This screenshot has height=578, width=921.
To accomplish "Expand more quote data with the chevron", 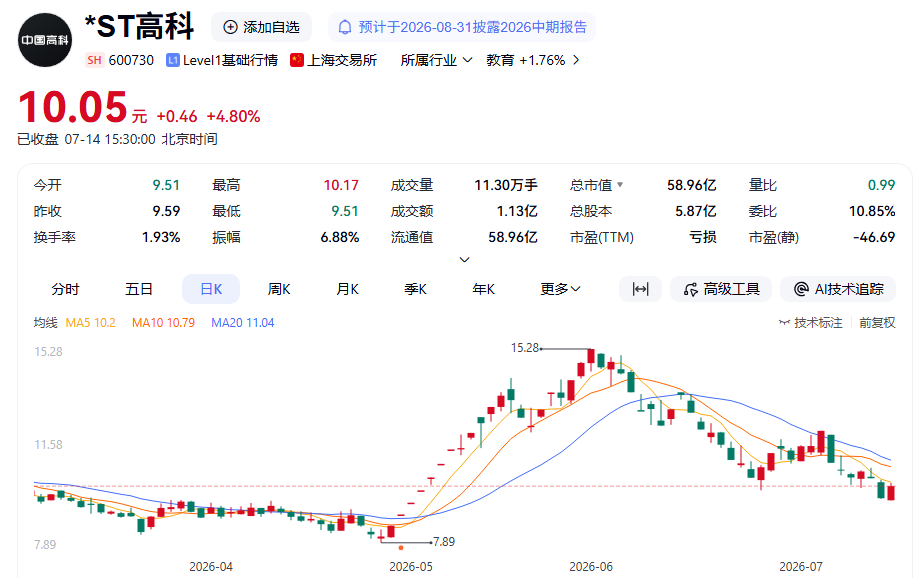I will coord(465,260).
